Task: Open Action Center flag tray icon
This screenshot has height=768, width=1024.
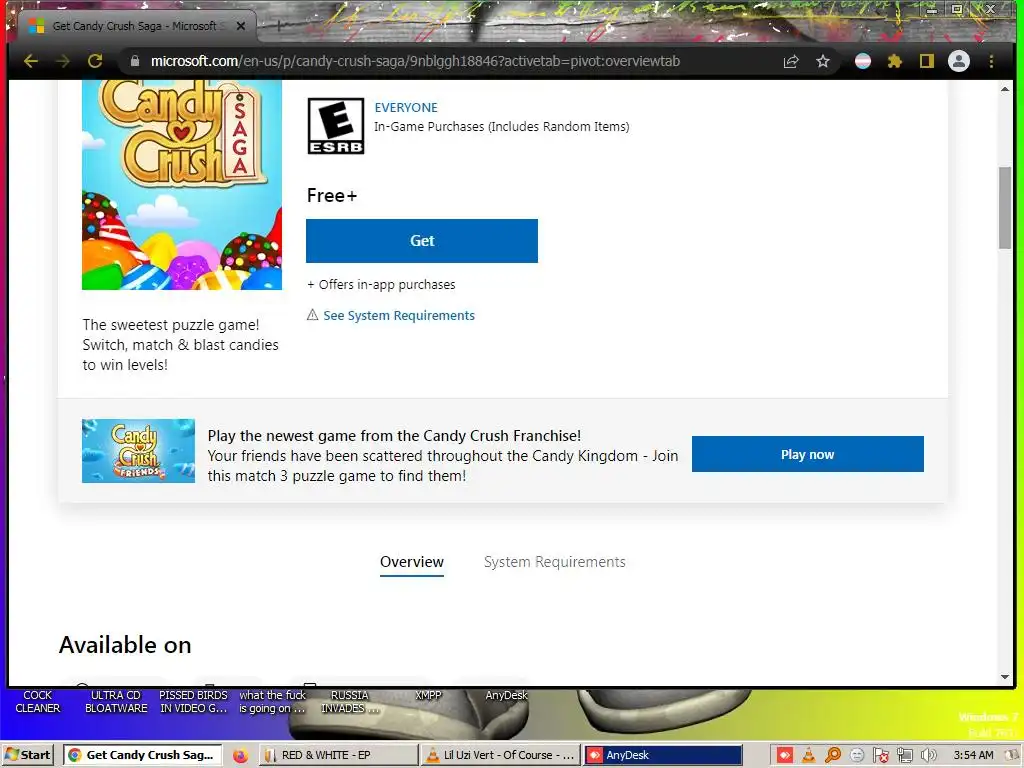Action: pyautogui.click(x=880, y=756)
